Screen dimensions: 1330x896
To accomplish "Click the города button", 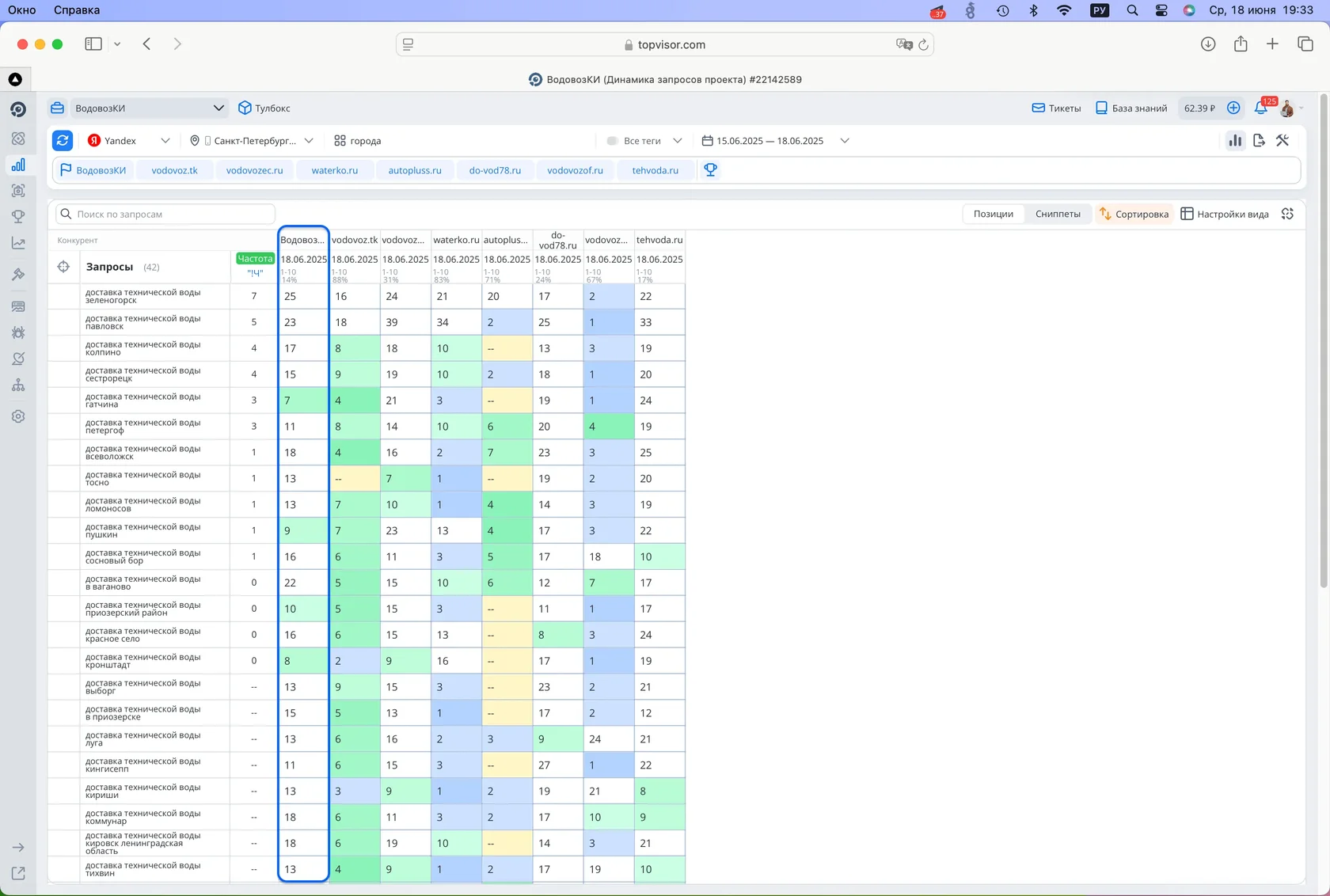I will point(358,141).
